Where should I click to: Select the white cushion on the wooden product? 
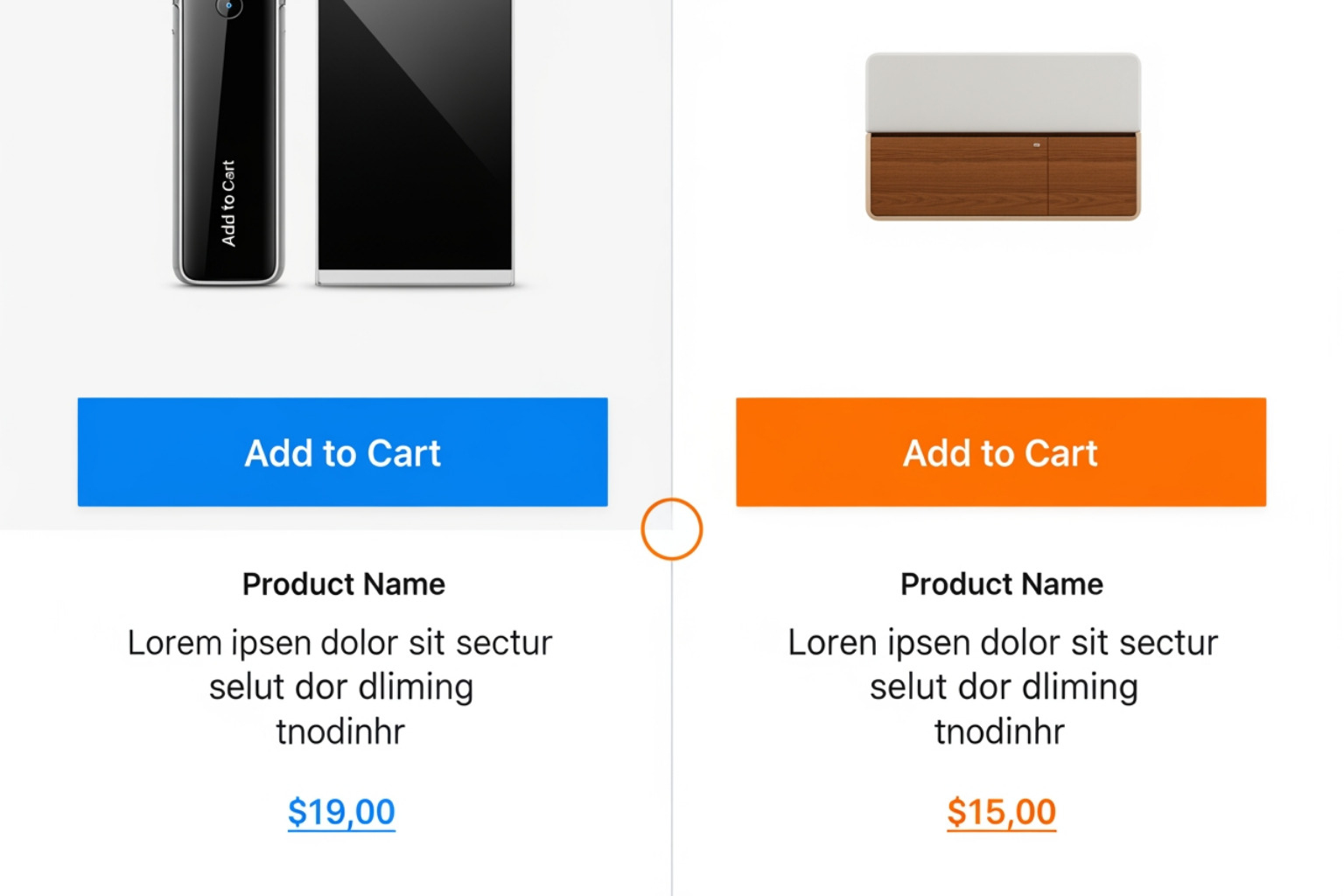(x=1002, y=92)
